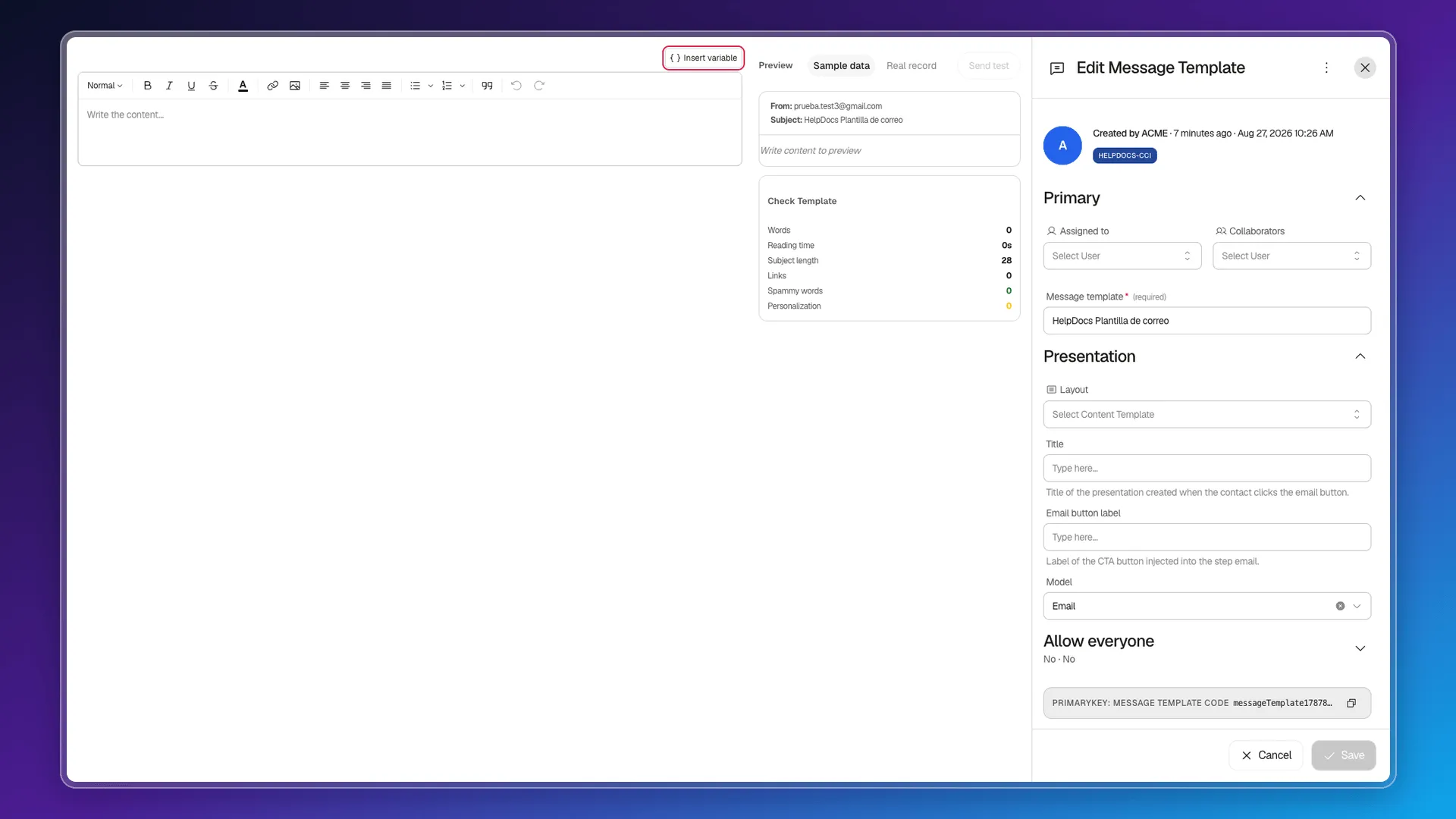Open the Assigned to user dropdown
This screenshot has height=819, width=1456.
coord(1122,256)
